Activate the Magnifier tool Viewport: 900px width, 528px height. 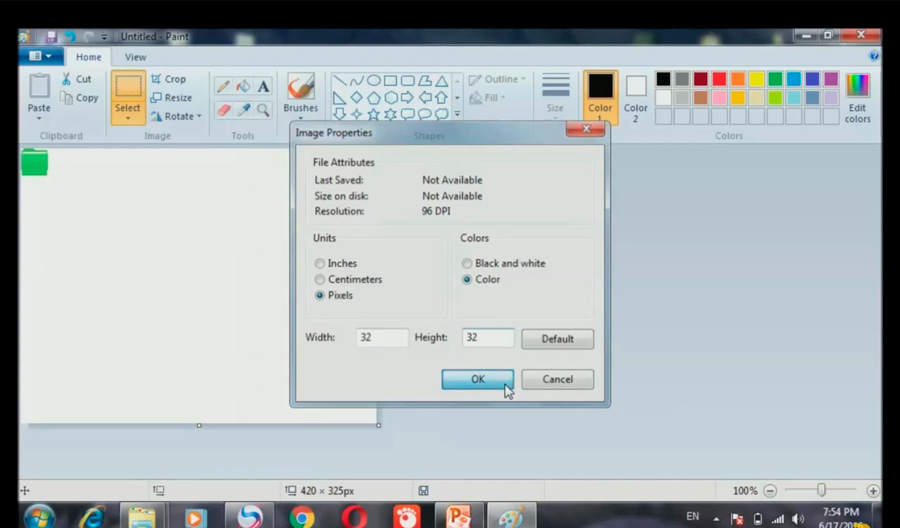coord(263,110)
